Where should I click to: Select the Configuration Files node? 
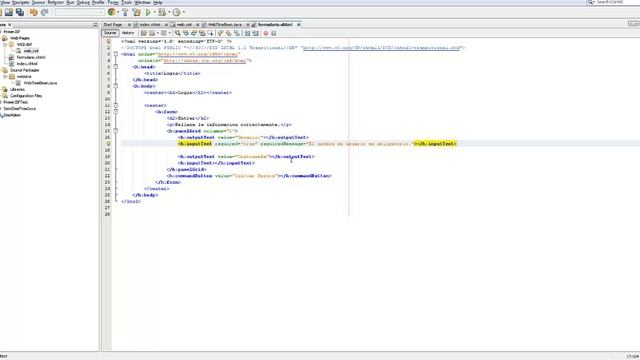tap(26, 96)
